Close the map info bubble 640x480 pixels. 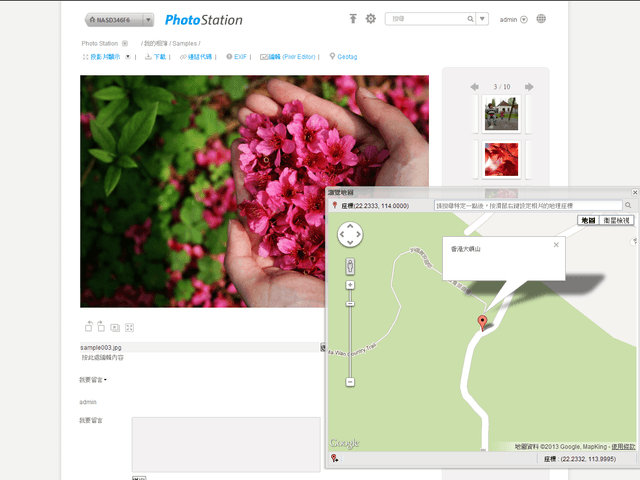[x=556, y=244]
